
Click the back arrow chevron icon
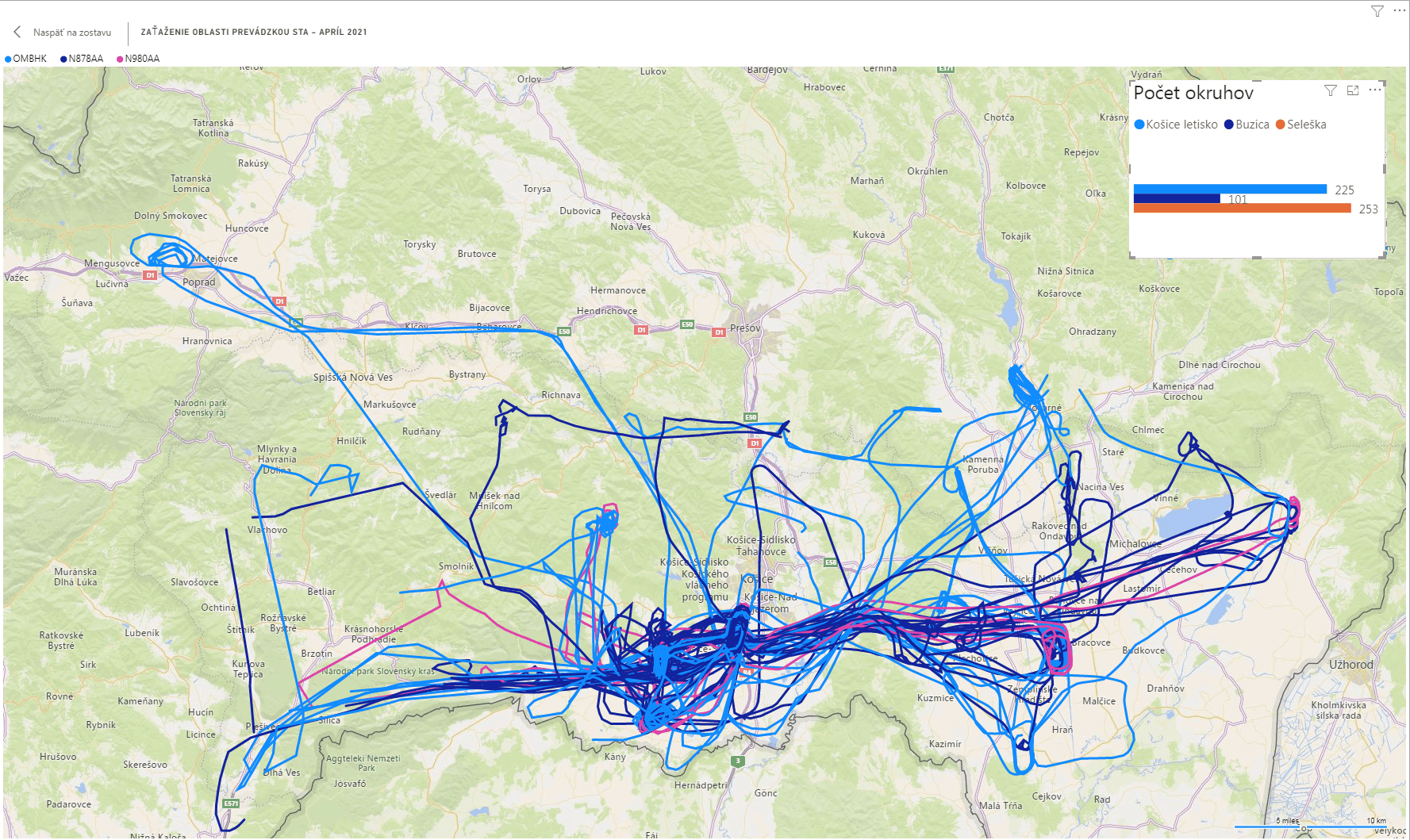click(x=17, y=32)
